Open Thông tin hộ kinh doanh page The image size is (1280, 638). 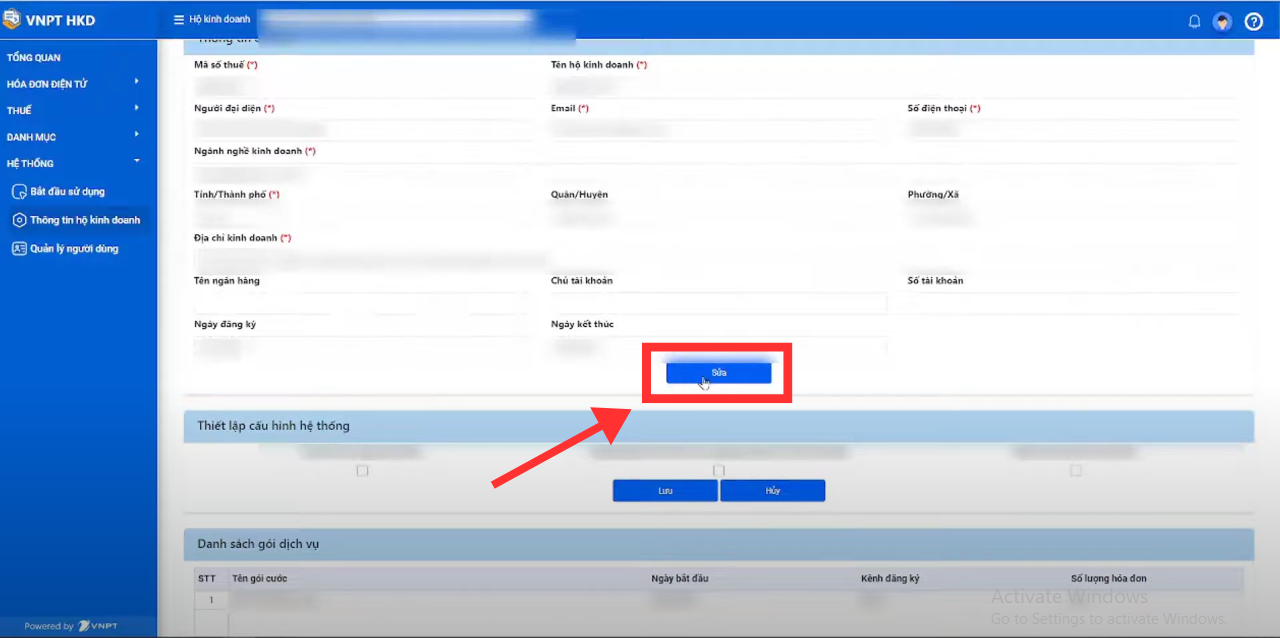point(84,220)
